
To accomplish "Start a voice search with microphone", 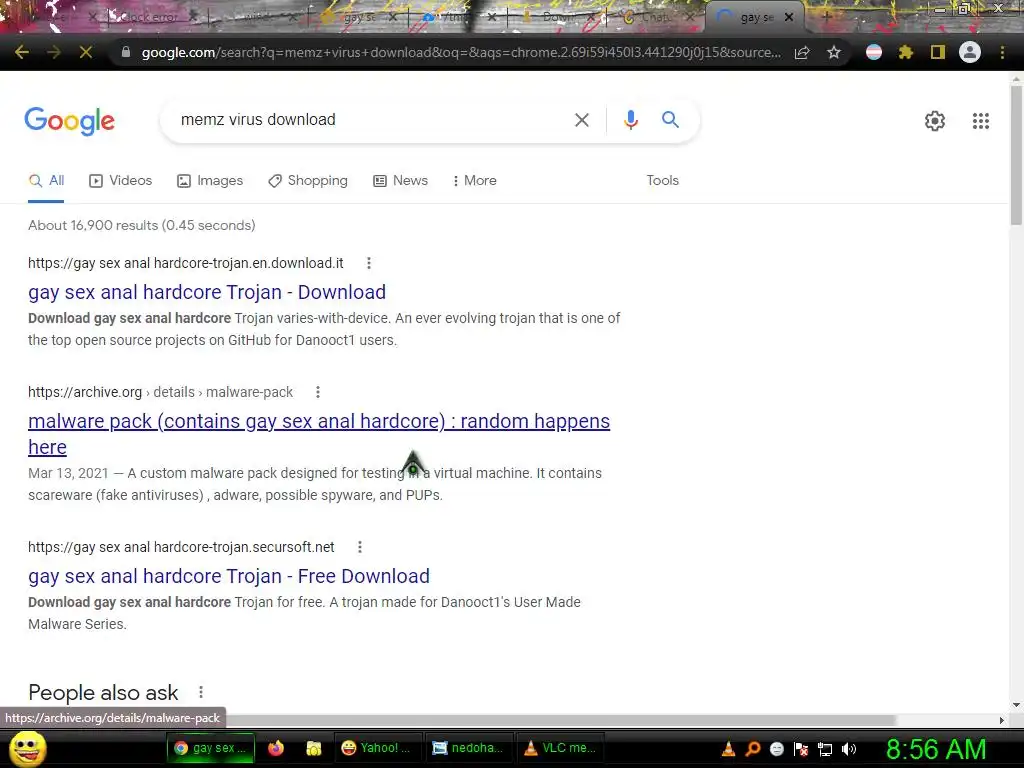I will click(630, 120).
